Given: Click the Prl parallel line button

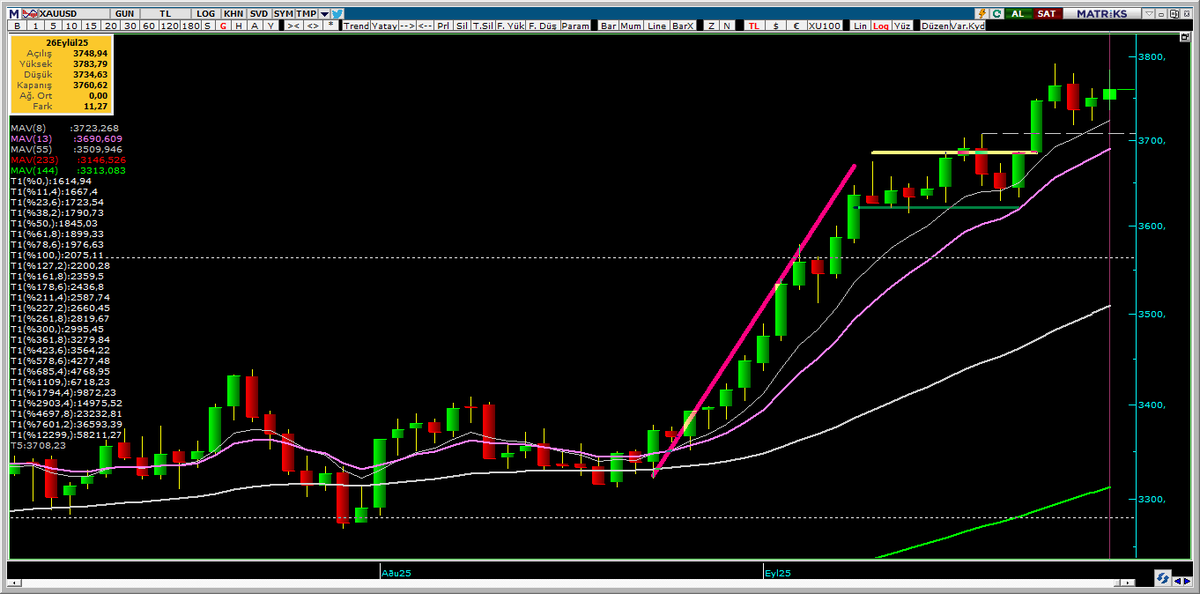Looking at the screenshot, I should [443, 26].
